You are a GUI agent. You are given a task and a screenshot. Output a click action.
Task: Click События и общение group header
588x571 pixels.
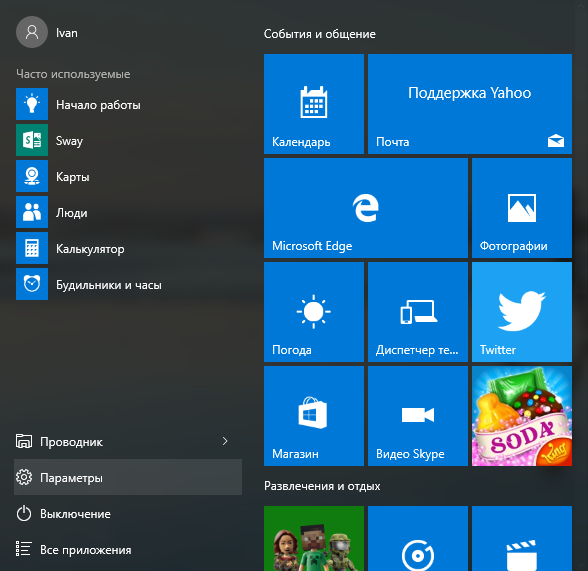pos(320,34)
